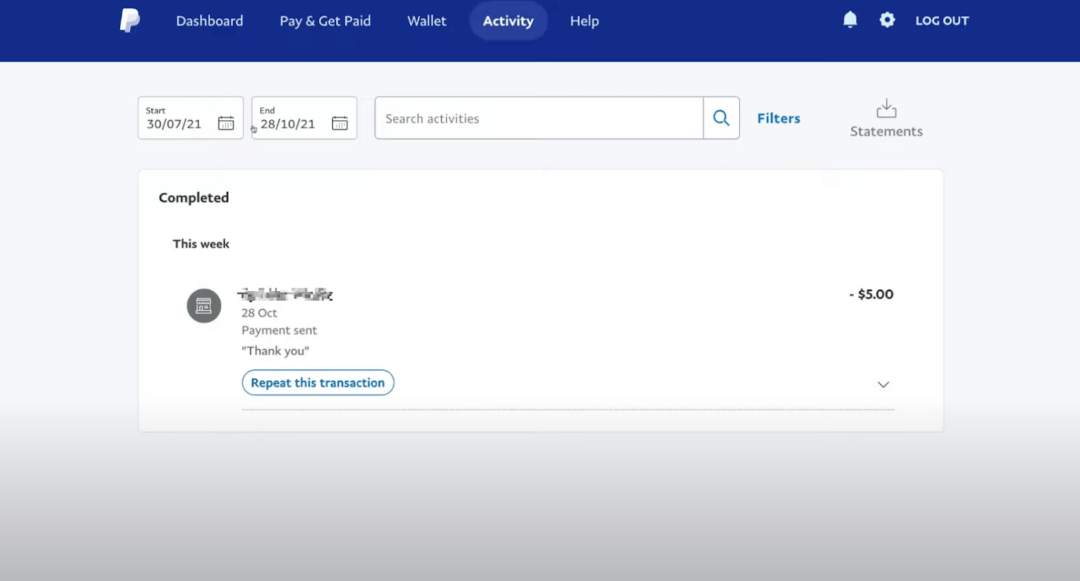The width and height of the screenshot is (1080, 581).
Task: Expand the transaction details chevron
Action: pos(883,383)
